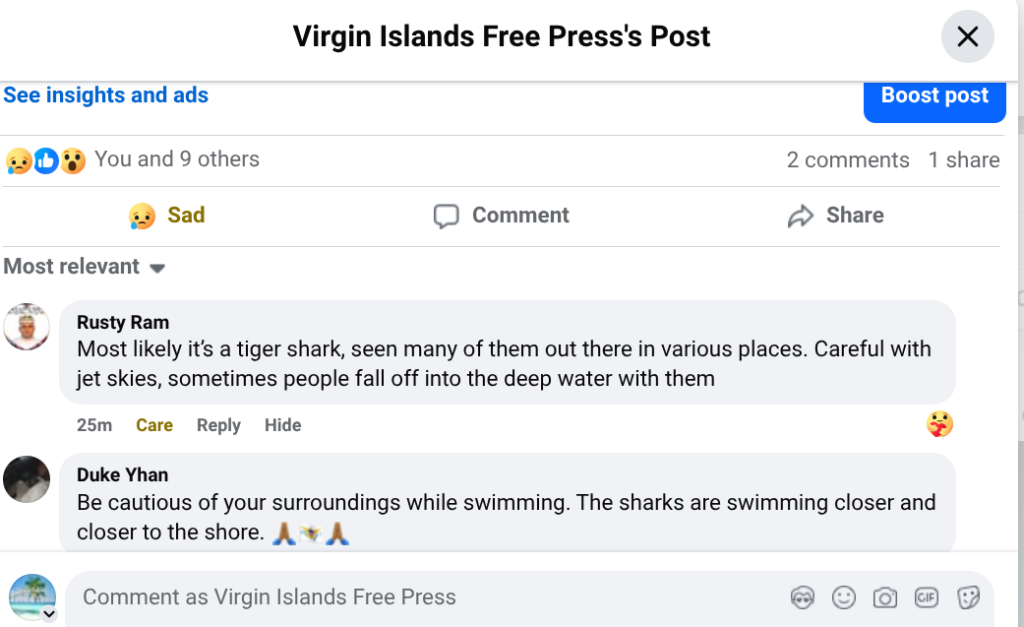
Task: Close the Virgin Islands Free Press post dialog
Action: point(967,37)
